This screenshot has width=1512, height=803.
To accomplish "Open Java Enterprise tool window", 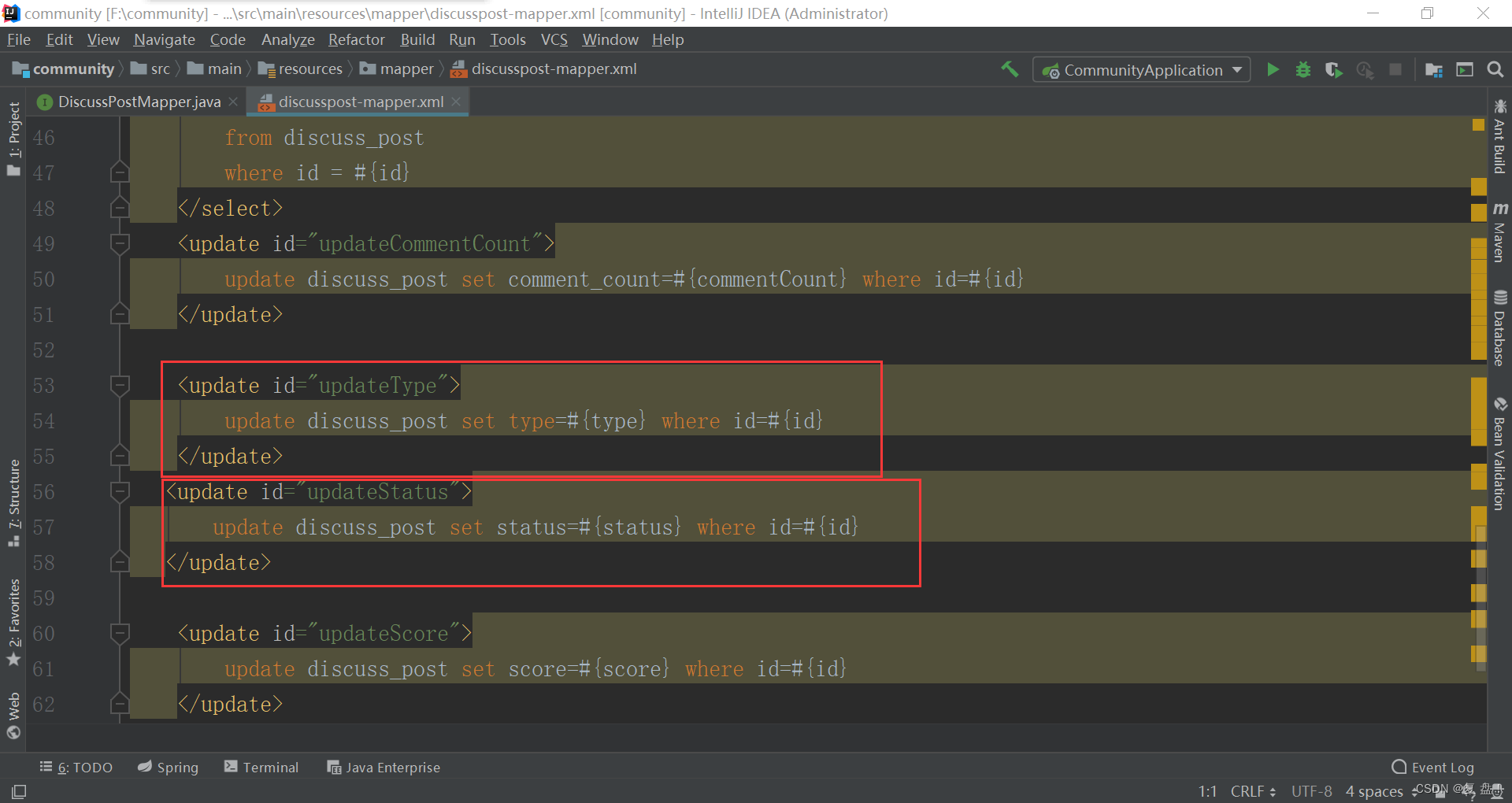I will [x=384, y=767].
